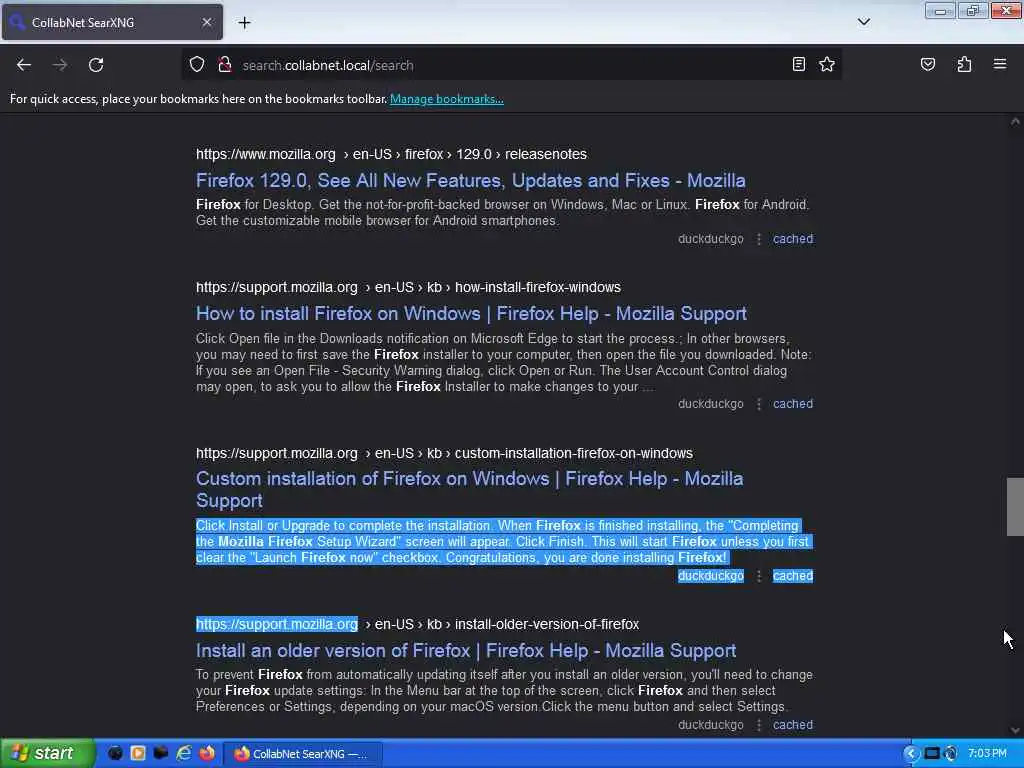
Task: Open cached link for Firefox 129.0 result
Action: tap(793, 238)
